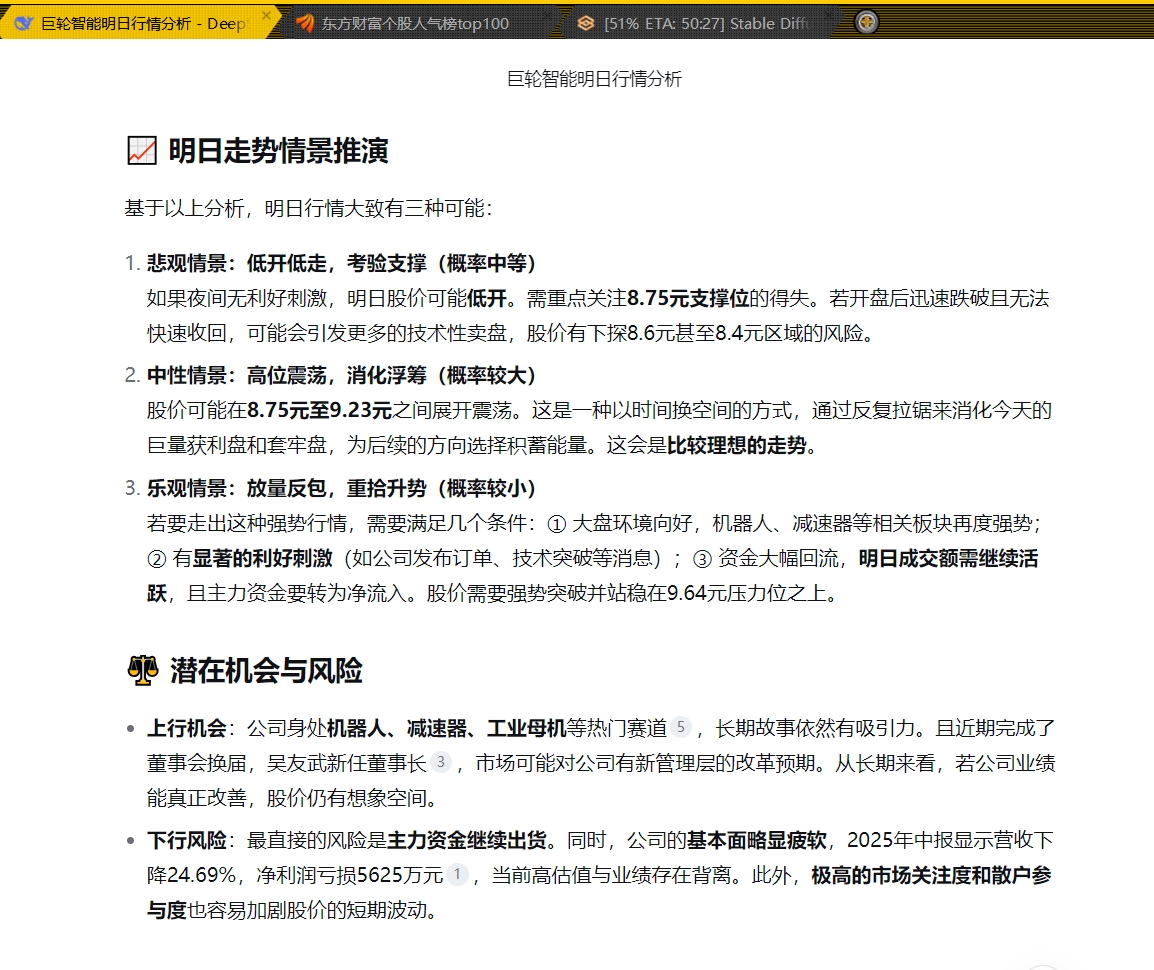Screen dimensions: 1154x970
Task: Close the Stable Diffusion tab
Action: point(828,15)
